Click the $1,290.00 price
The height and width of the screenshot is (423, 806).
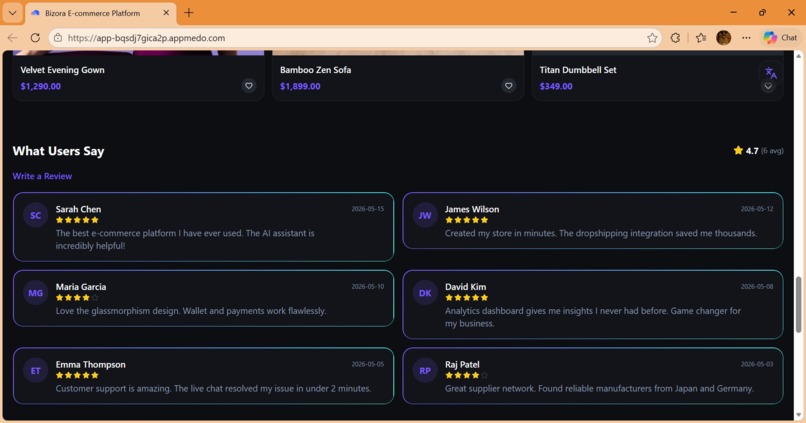(x=41, y=86)
